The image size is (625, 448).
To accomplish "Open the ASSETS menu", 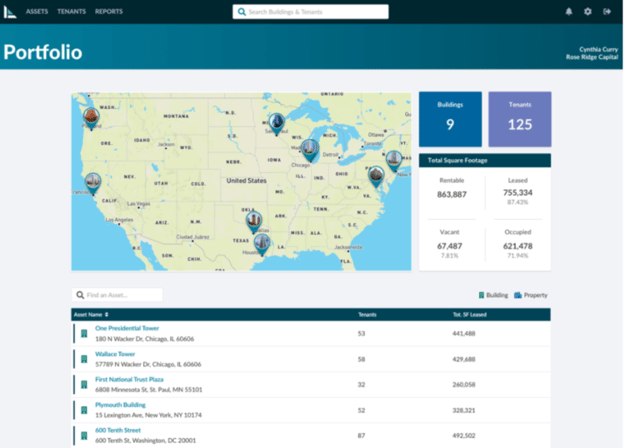I will point(37,12).
